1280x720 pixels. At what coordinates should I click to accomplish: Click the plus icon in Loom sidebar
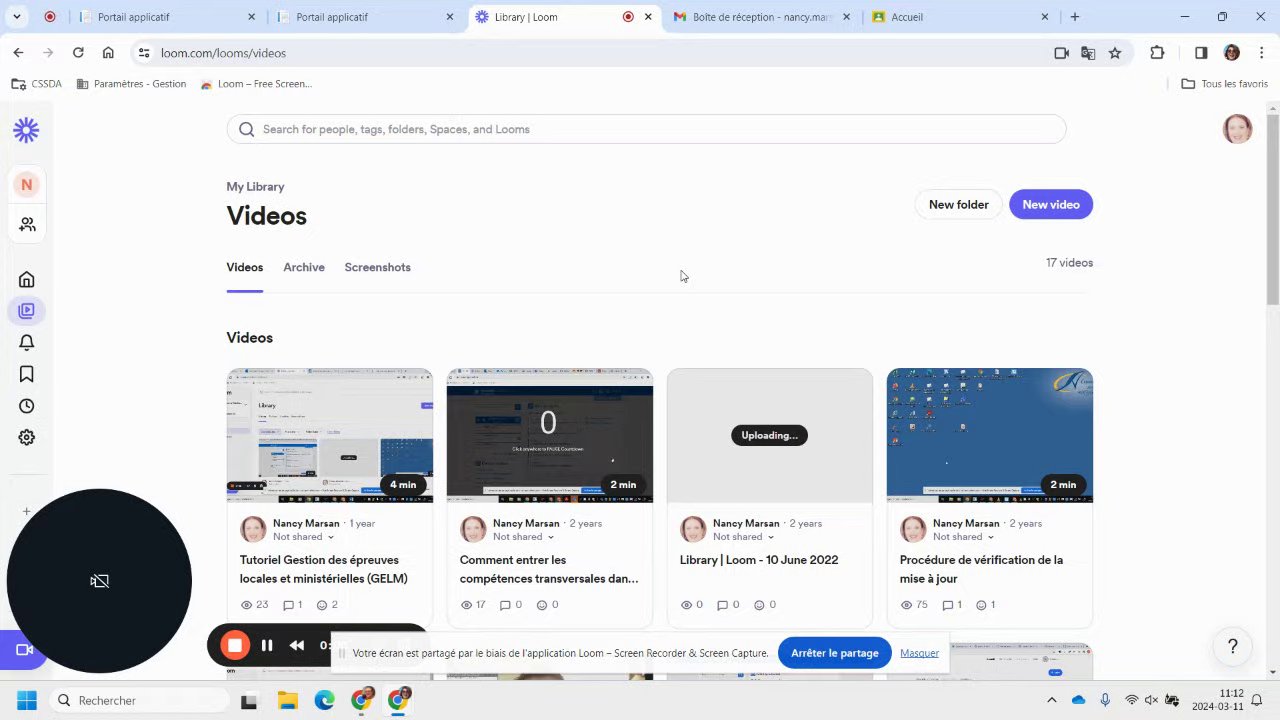[27, 511]
